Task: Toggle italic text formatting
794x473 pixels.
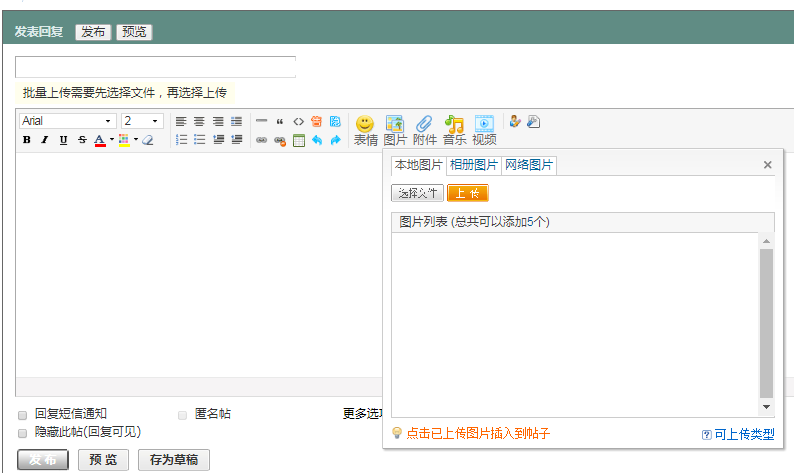Action: pyautogui.click(x=45, y=140)
